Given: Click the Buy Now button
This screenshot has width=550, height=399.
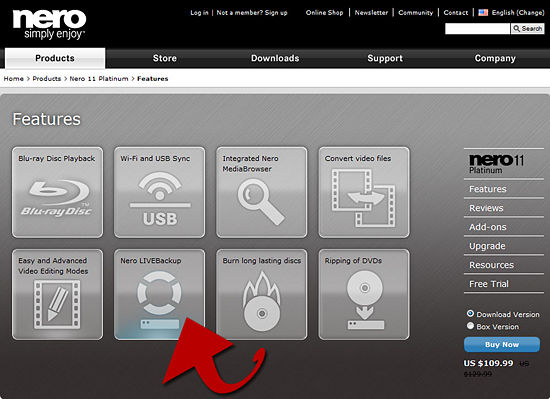Looking at the screenshot, I should tap(502, 345).
